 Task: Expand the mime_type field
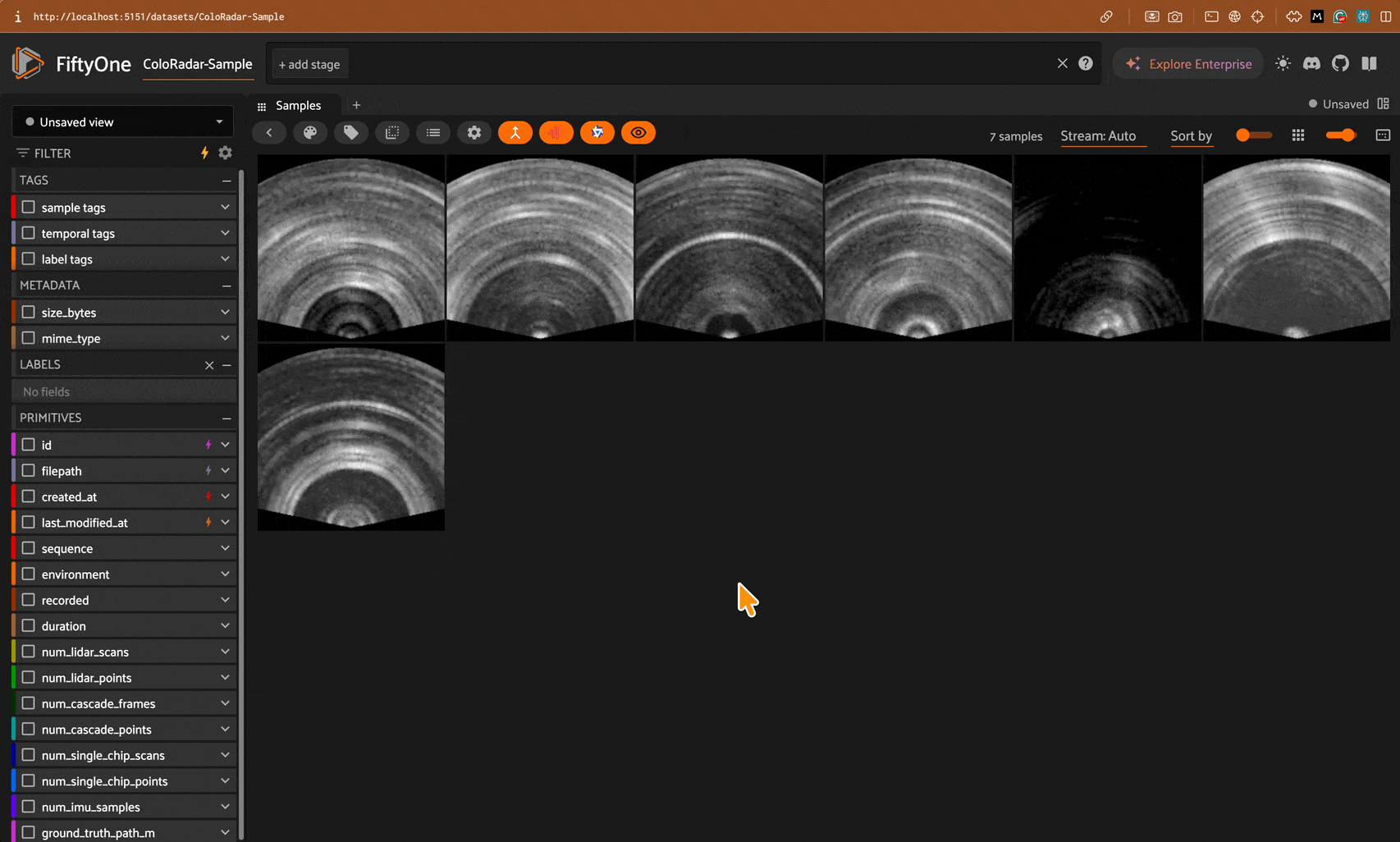click(x=225, y=337)
